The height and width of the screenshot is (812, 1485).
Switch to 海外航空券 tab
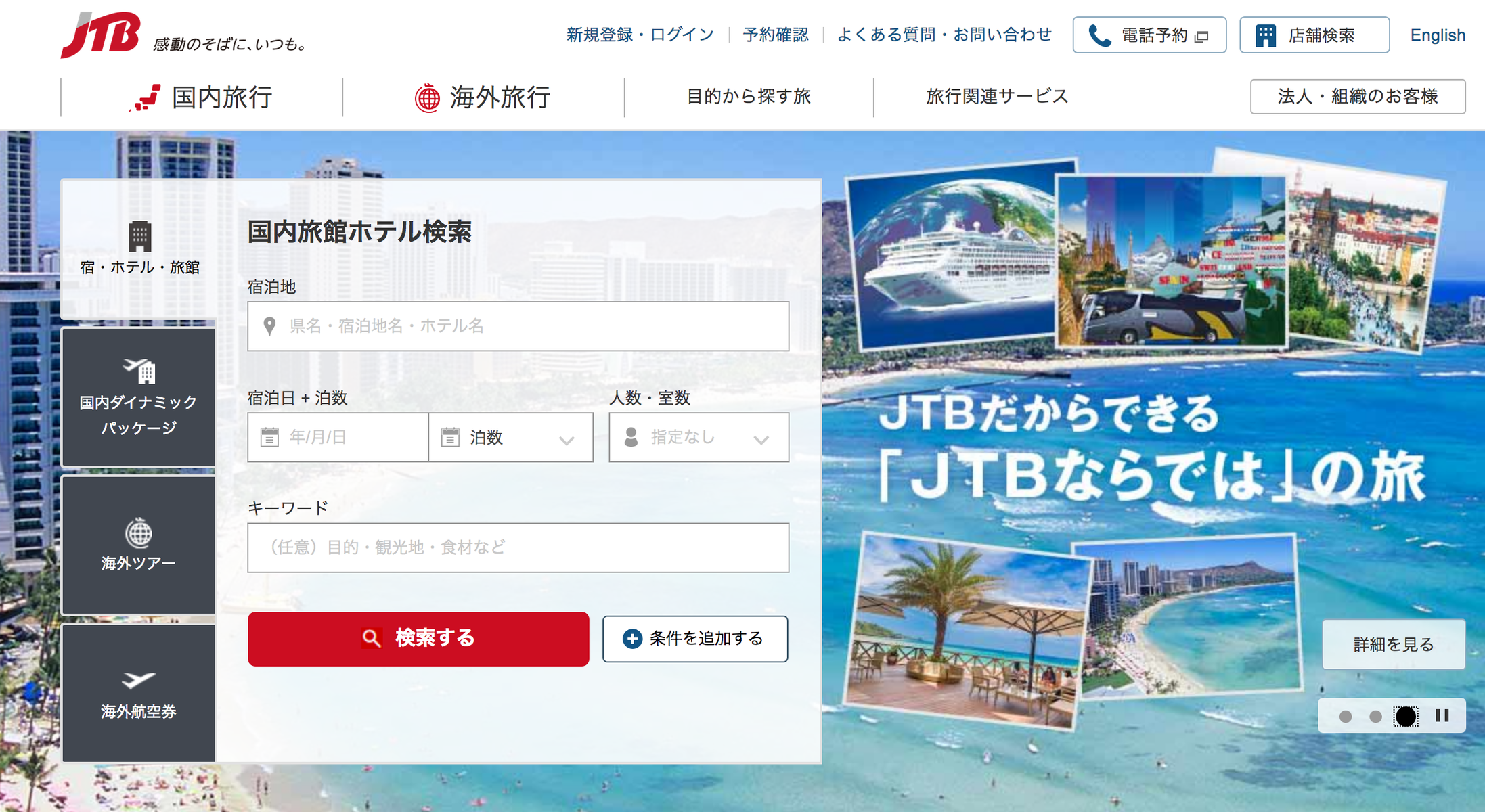139,693
